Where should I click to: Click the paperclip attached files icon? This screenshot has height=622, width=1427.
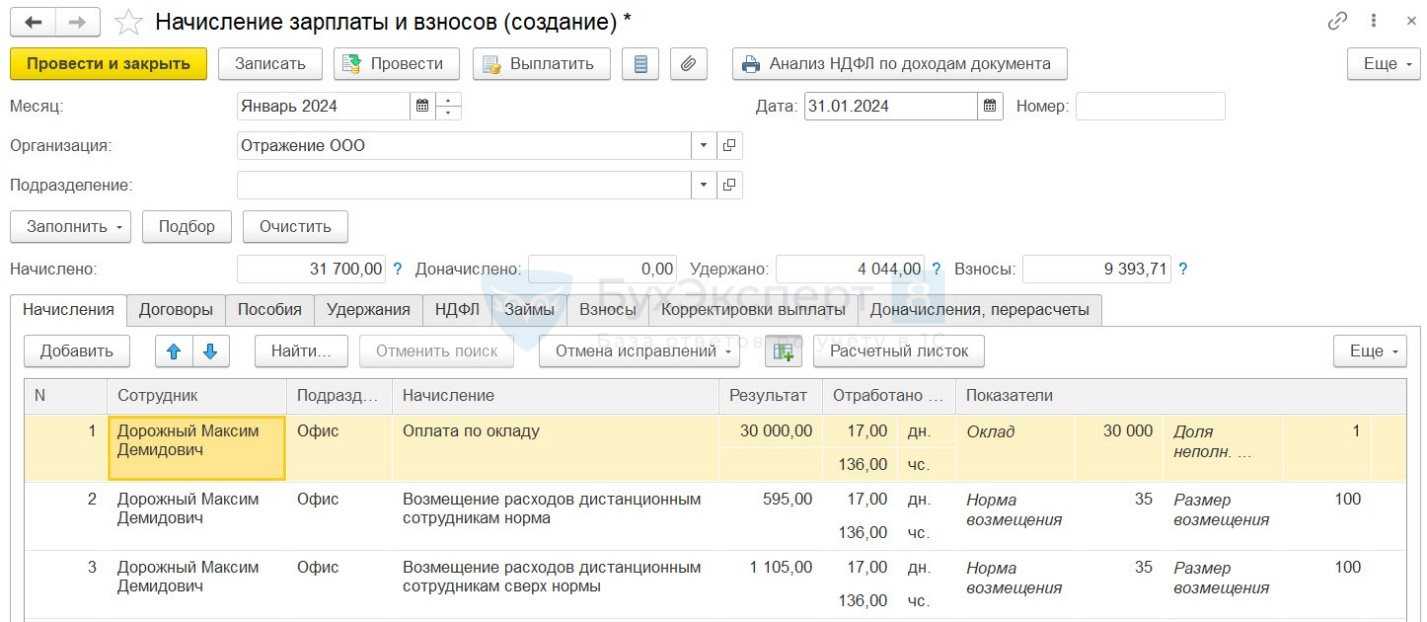pyautogui.click(x=688, y=64)
